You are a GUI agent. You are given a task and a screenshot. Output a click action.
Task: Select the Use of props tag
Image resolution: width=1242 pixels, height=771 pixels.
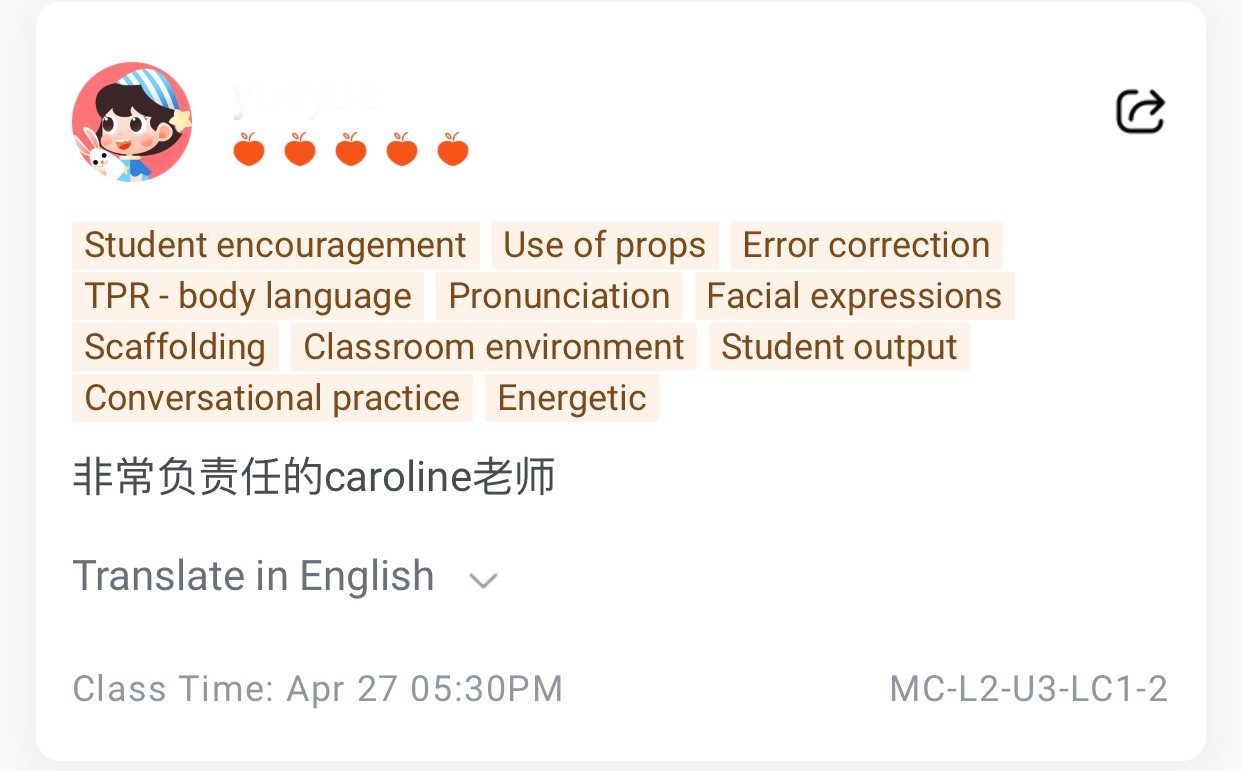(604, 245)
